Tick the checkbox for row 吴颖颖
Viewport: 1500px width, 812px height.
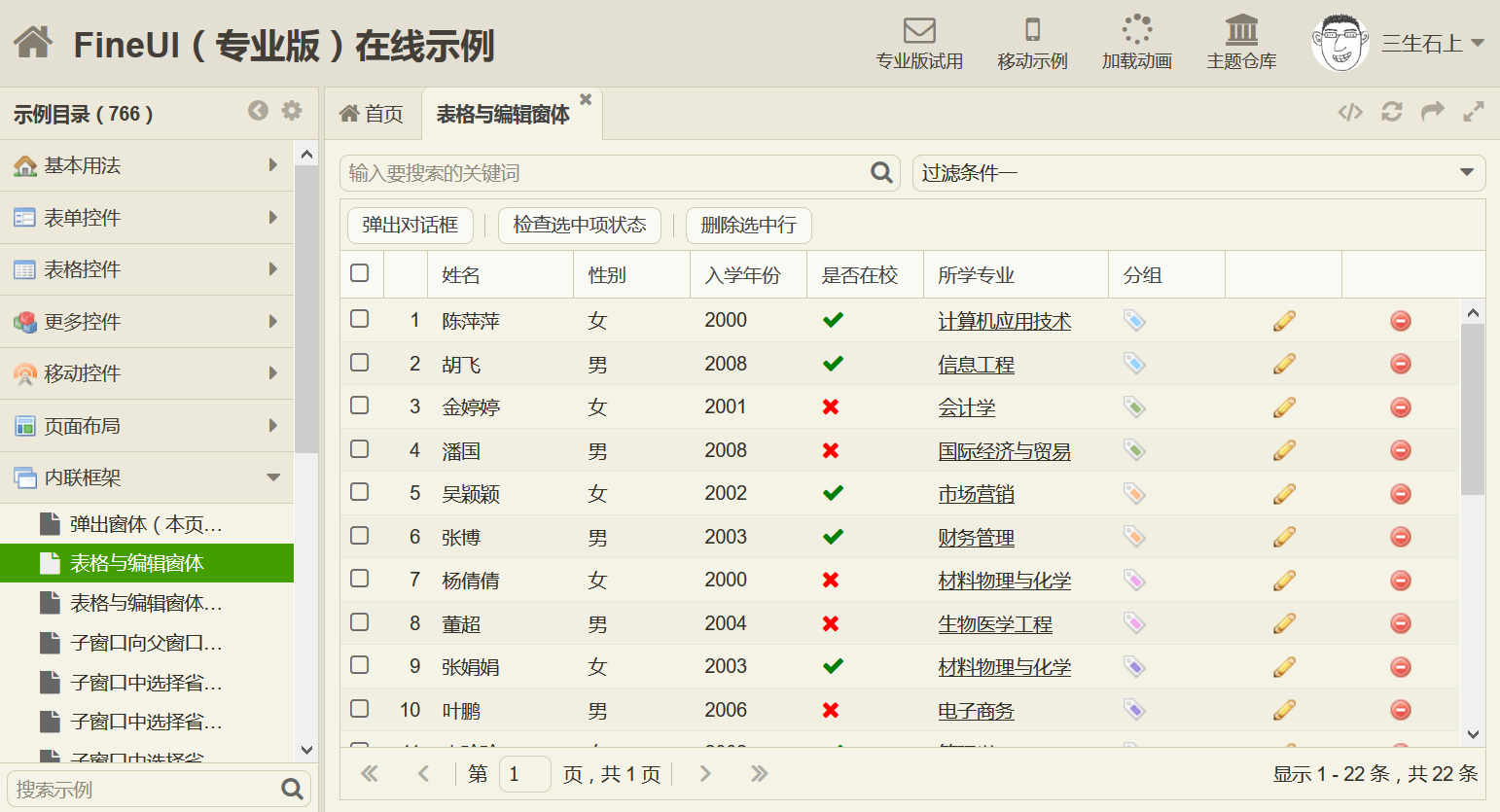[360, 492]
